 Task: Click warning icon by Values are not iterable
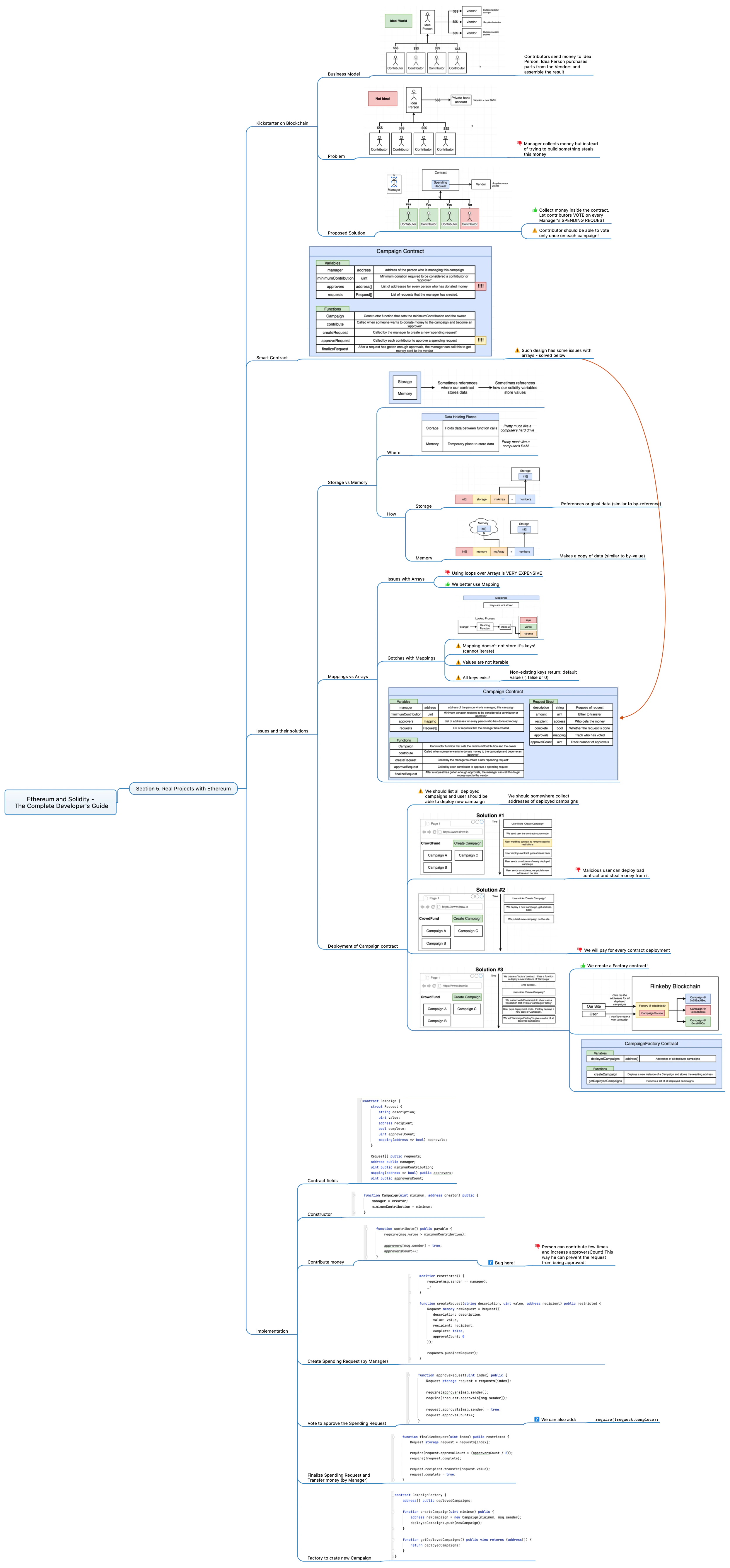[458, 662]
